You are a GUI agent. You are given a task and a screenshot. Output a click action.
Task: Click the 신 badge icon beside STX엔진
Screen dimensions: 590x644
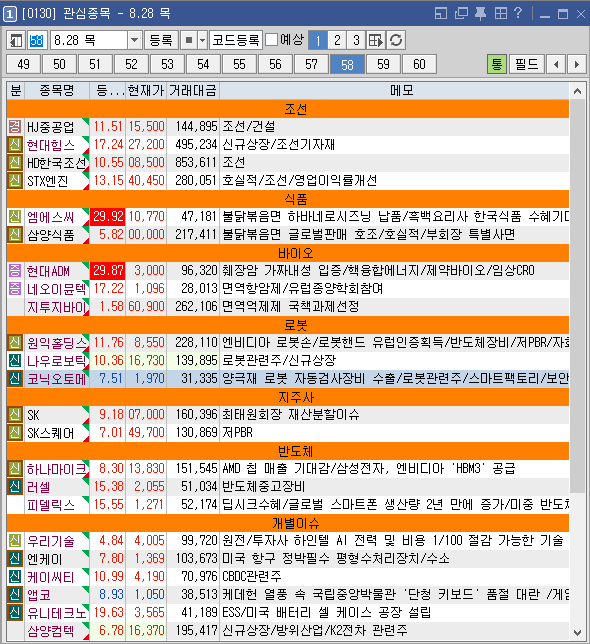click(15, 181)
